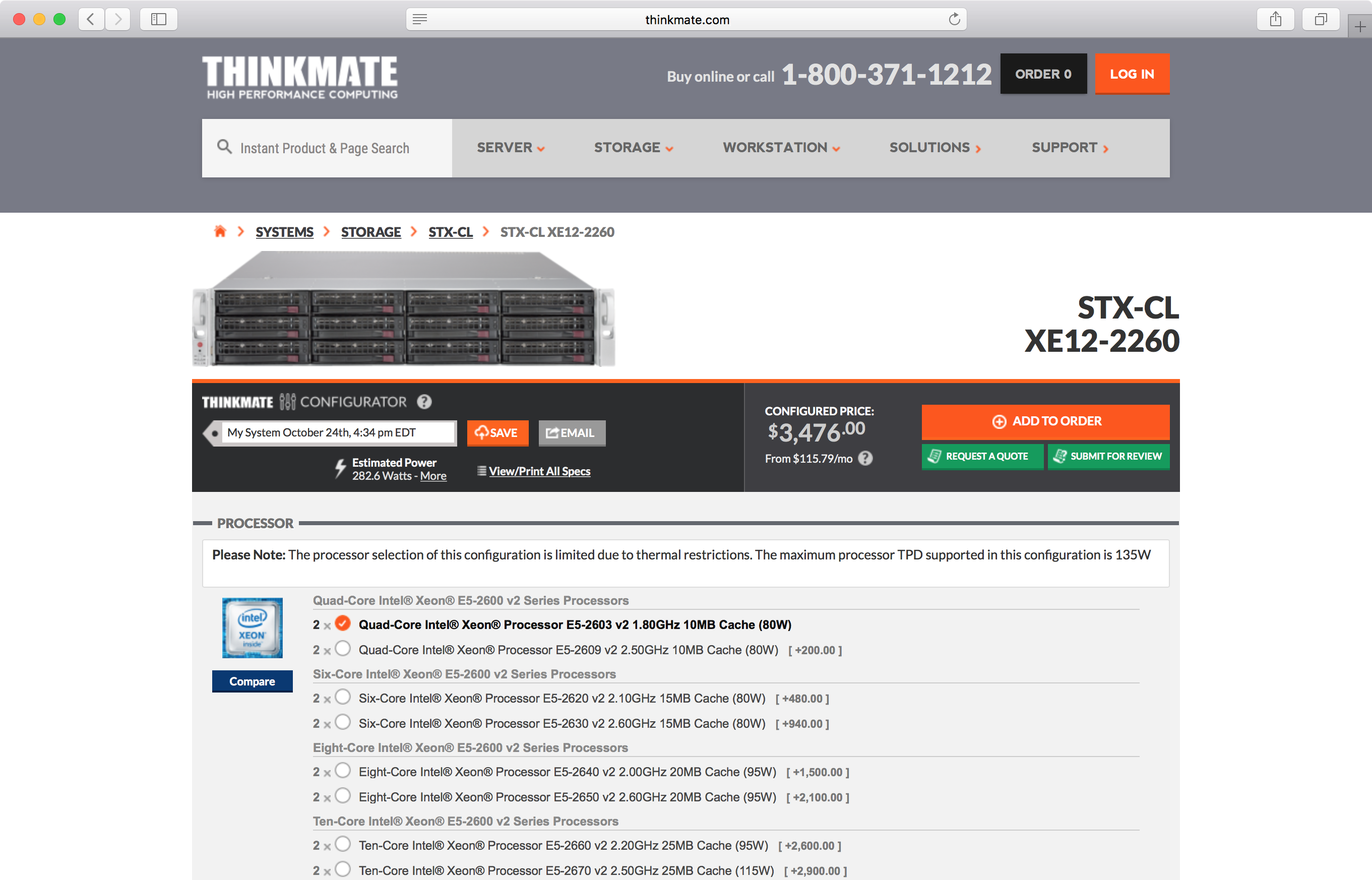Screen dimensions: 1372x880
Task: Expand the SERVER dropdown menu
Action: 510,148
